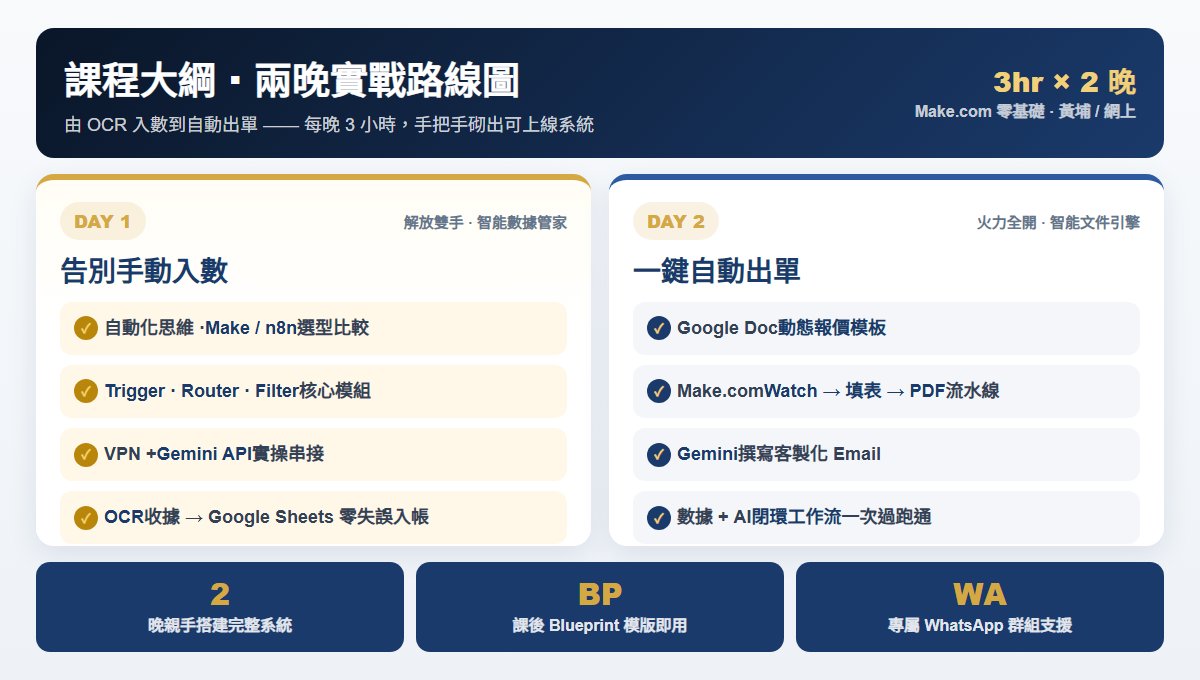Click the 3hr × 2 晚 text
The width and height of the screenshot is (1200, 680).
pyautogui.click(x=1064, y=82)
